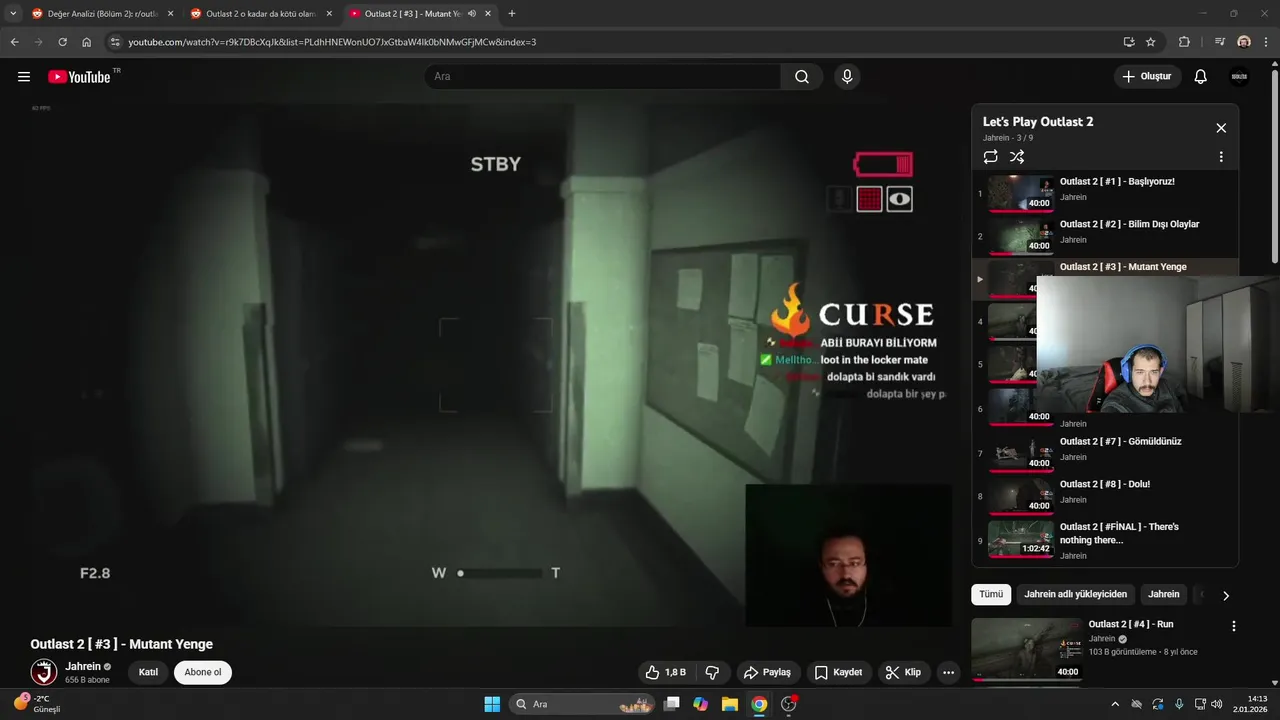Open the Jahrein channel avatar
Screen dimensions: 1280x720
(x=43, y=672)
